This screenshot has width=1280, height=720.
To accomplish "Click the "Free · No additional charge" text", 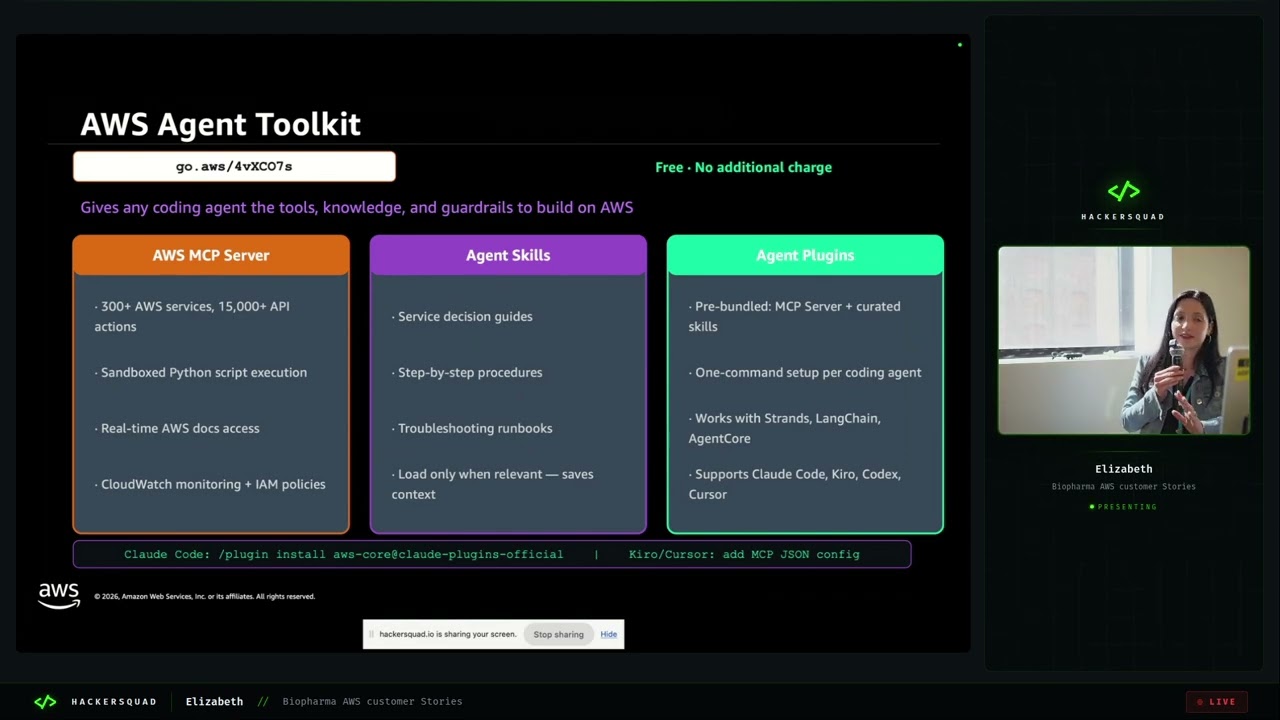I will 743,167.
